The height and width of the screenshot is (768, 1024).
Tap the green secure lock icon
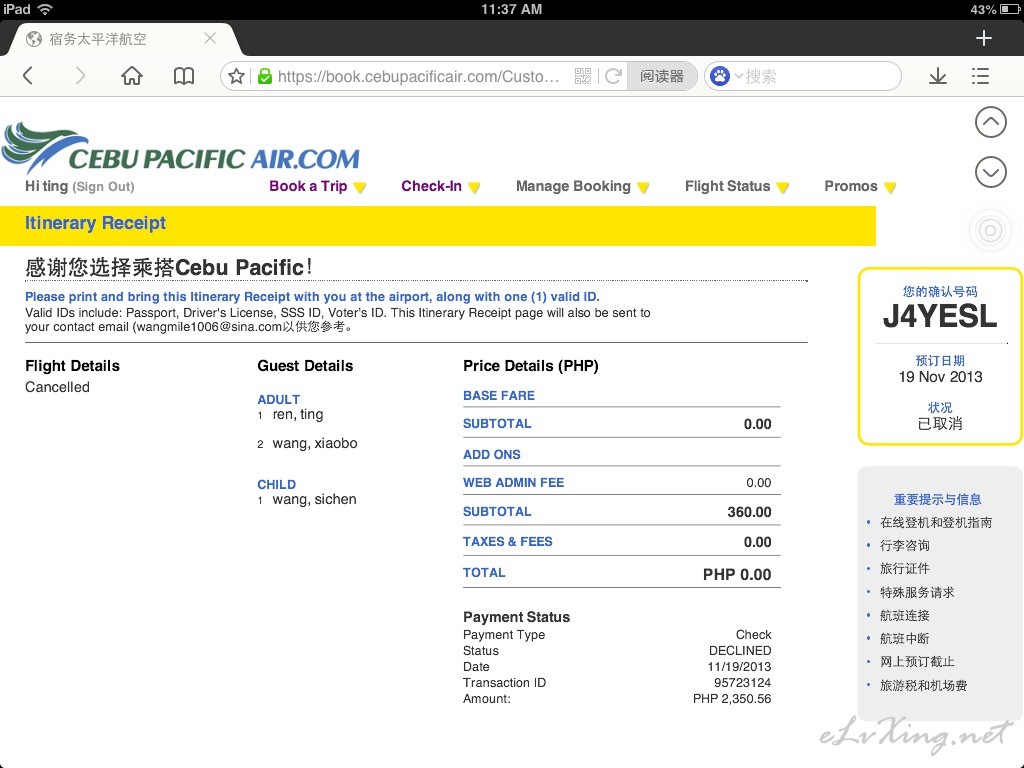[264, 76]
